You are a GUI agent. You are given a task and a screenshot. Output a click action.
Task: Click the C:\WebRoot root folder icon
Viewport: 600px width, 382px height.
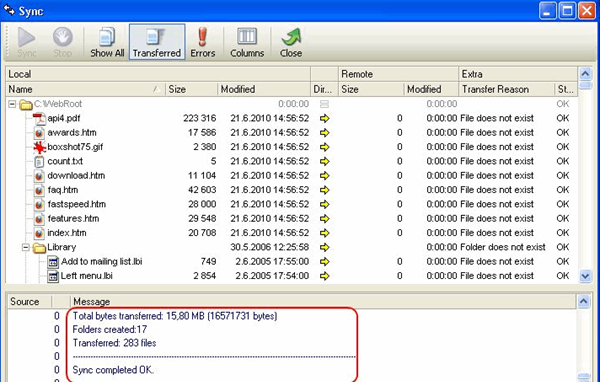[x=26, y=104]
